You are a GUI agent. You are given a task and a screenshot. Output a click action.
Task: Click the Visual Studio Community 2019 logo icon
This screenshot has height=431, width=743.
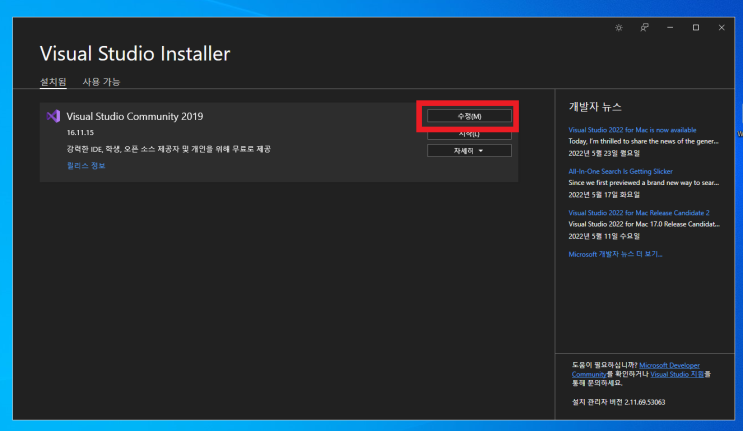coord(53,116)
